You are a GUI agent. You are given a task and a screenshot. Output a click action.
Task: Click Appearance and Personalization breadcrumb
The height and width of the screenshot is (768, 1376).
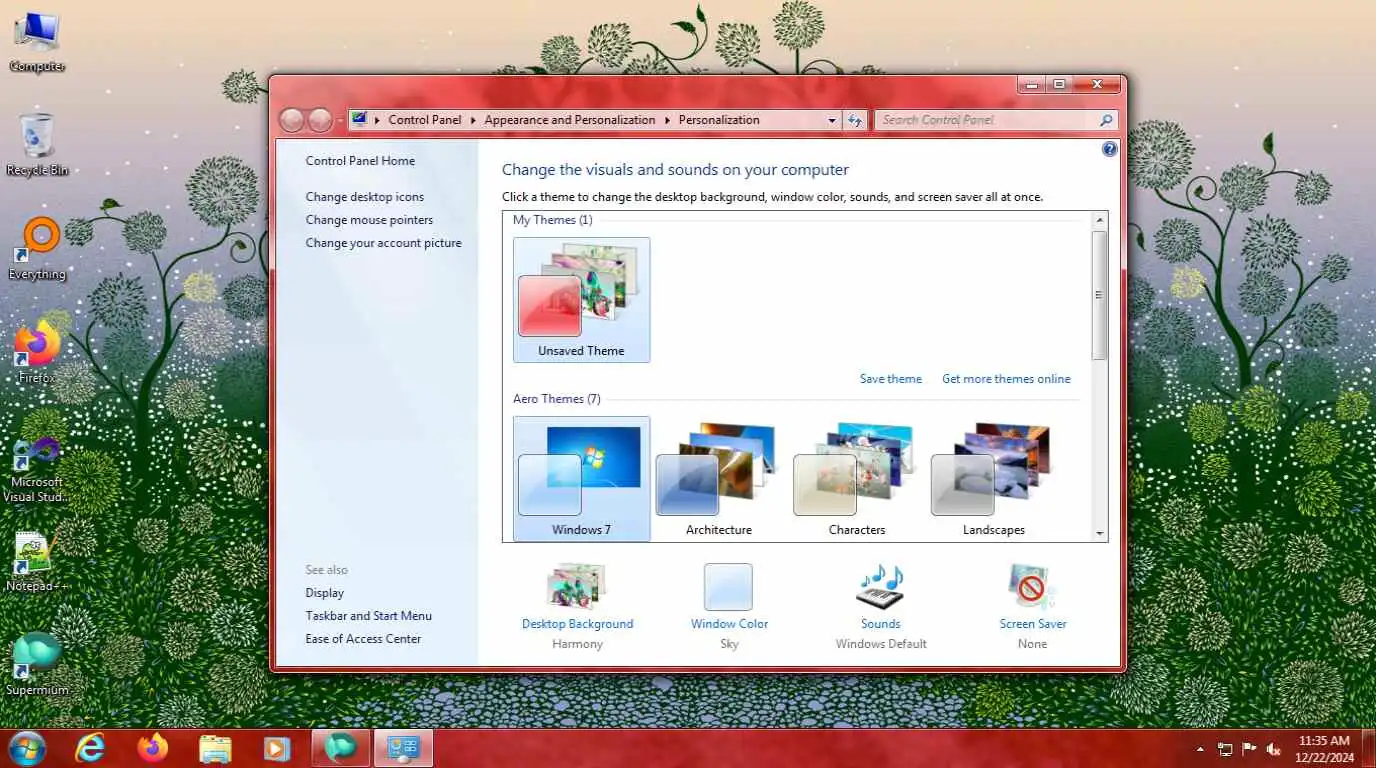tap(570, 120)
